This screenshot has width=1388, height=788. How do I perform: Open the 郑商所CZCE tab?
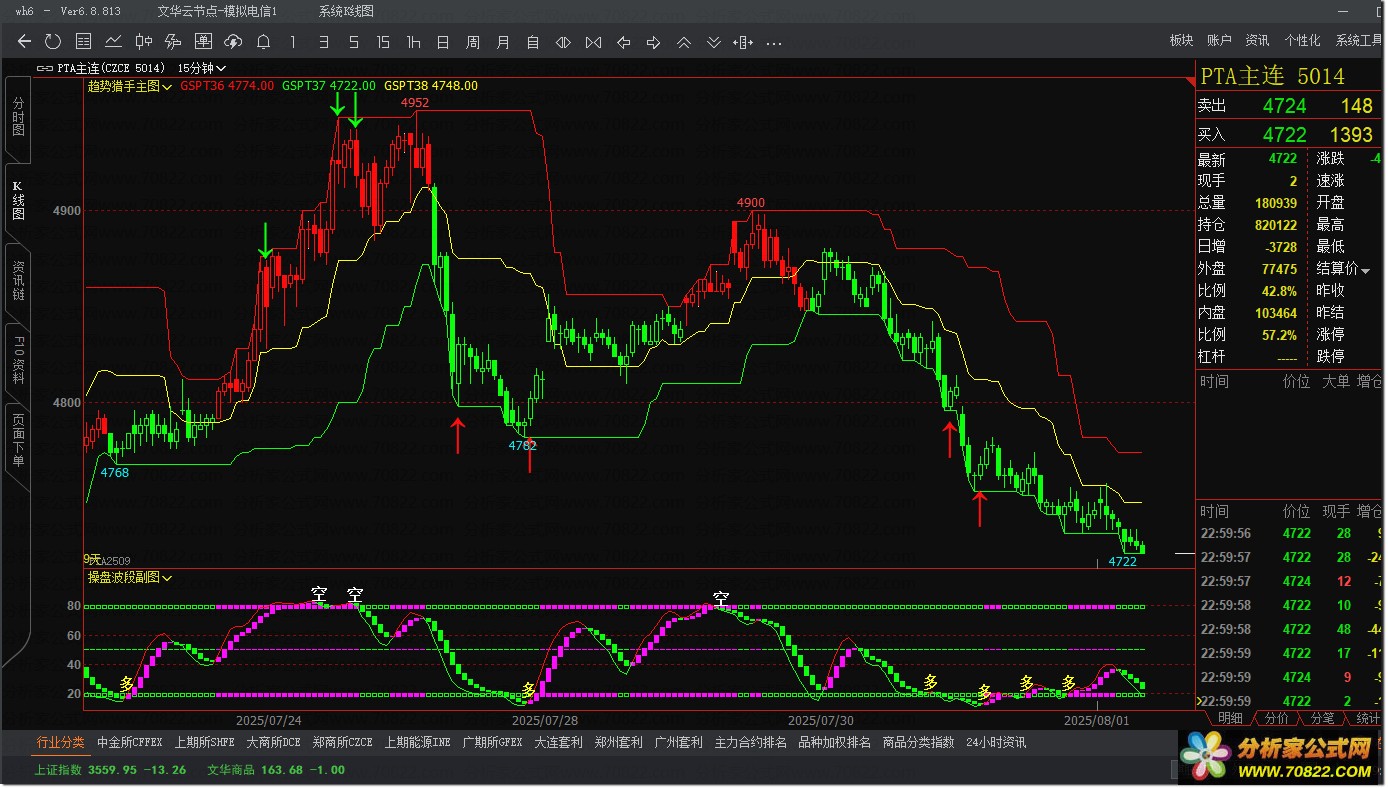(342, 743)
